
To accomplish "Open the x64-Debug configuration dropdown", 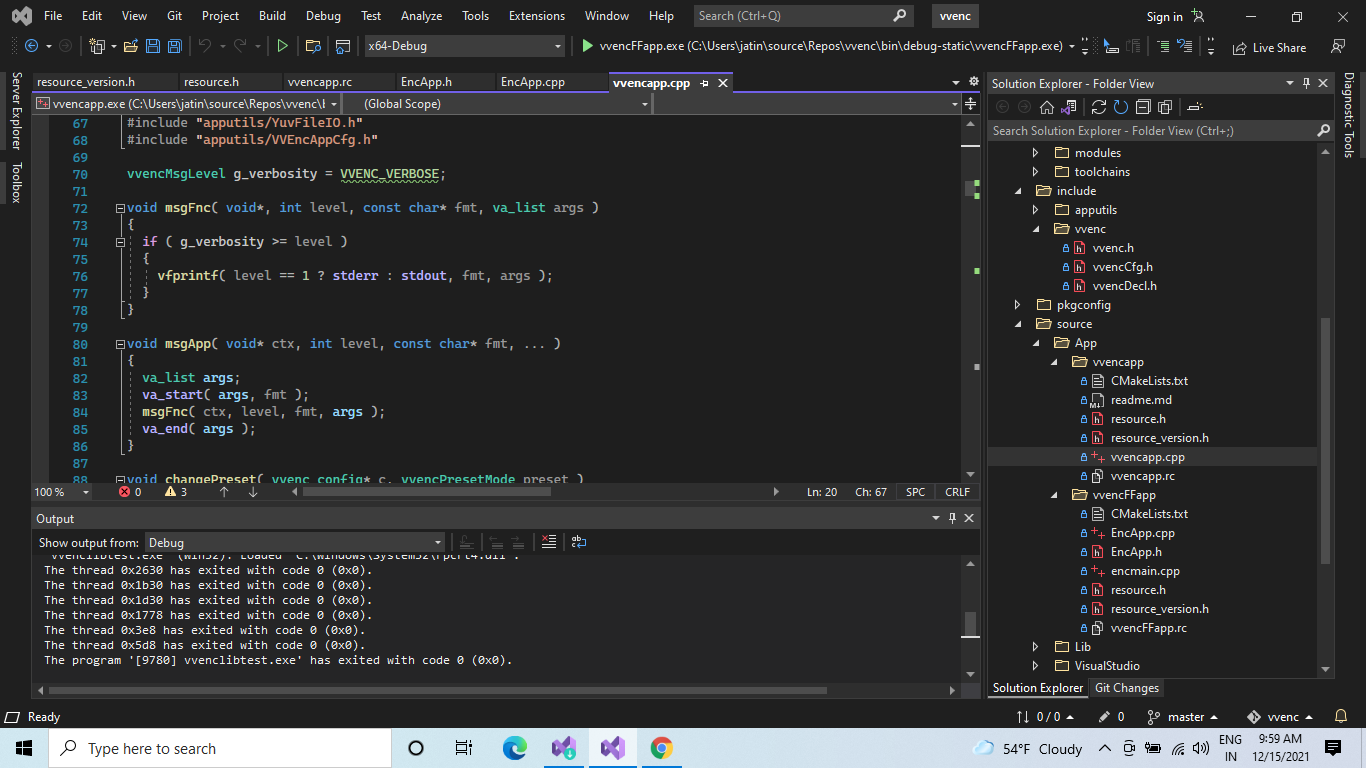I will [465, 45].
